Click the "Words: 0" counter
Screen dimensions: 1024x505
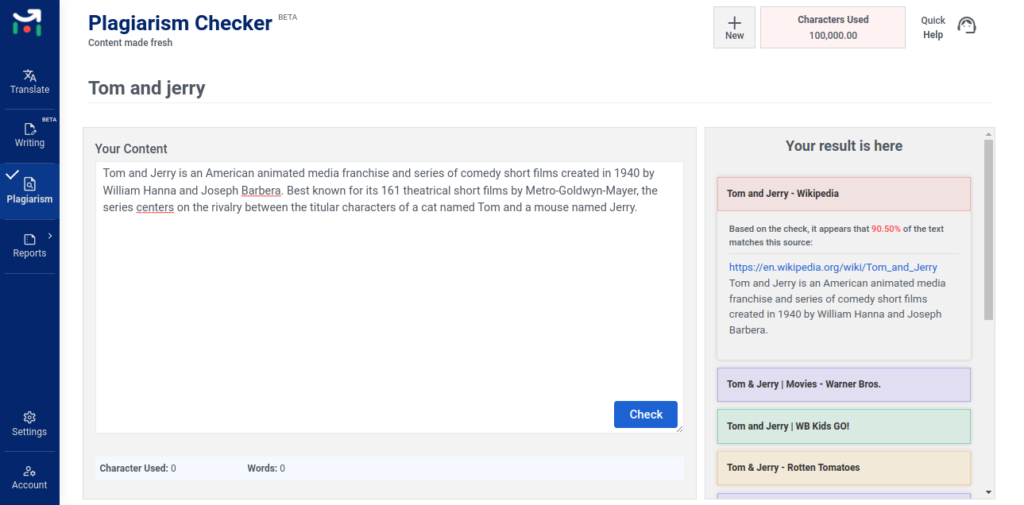266,468
